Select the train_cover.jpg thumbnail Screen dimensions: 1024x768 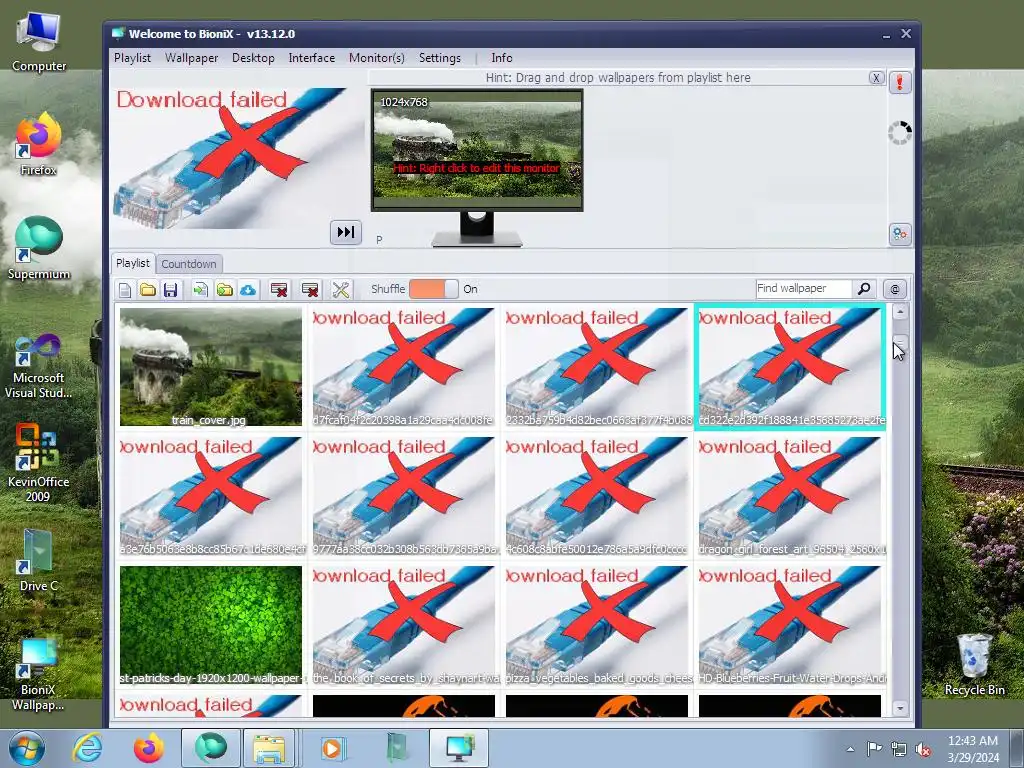point(211,367)
